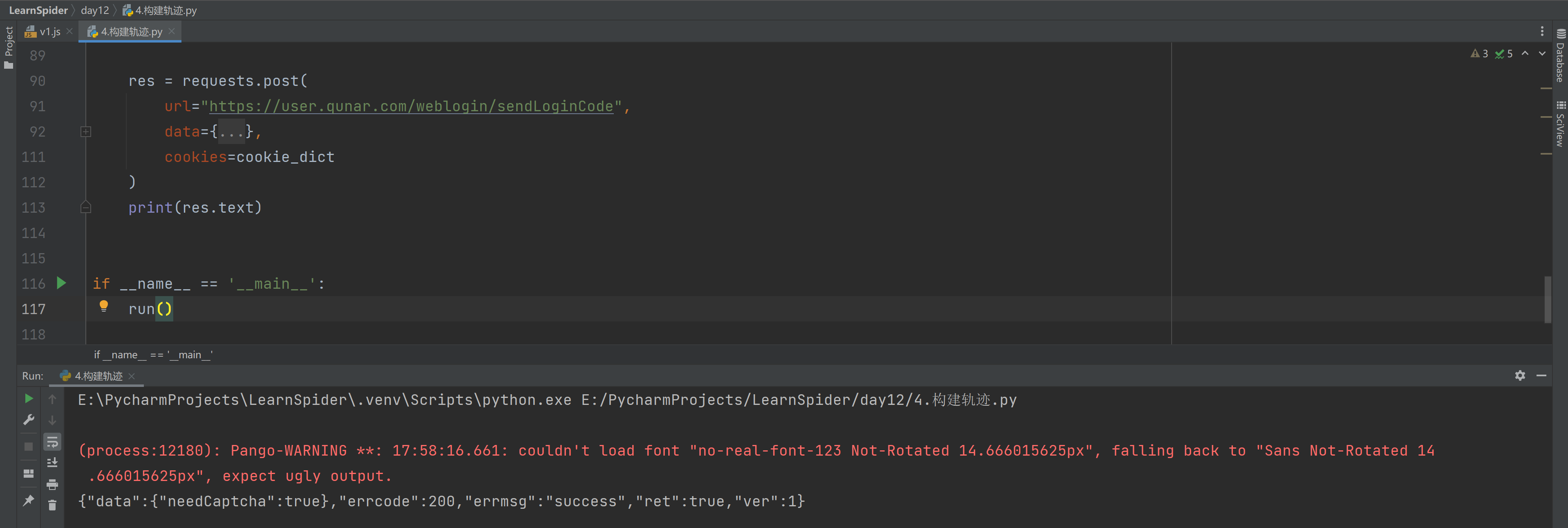
Task: Click day12 in the breadcrumb
Action: (x=95, y=10)
